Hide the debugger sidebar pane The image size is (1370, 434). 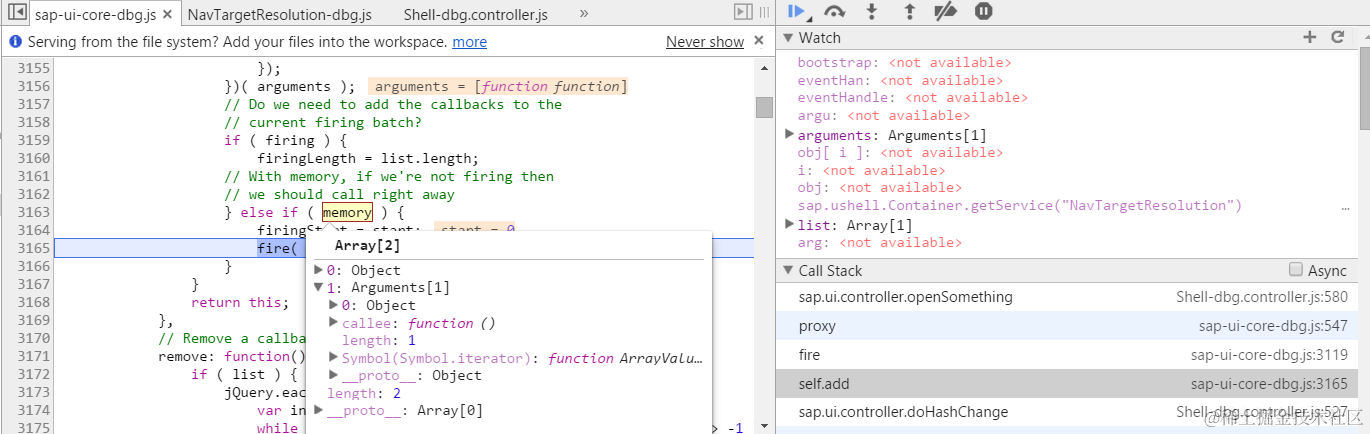[x=743, y=12]
